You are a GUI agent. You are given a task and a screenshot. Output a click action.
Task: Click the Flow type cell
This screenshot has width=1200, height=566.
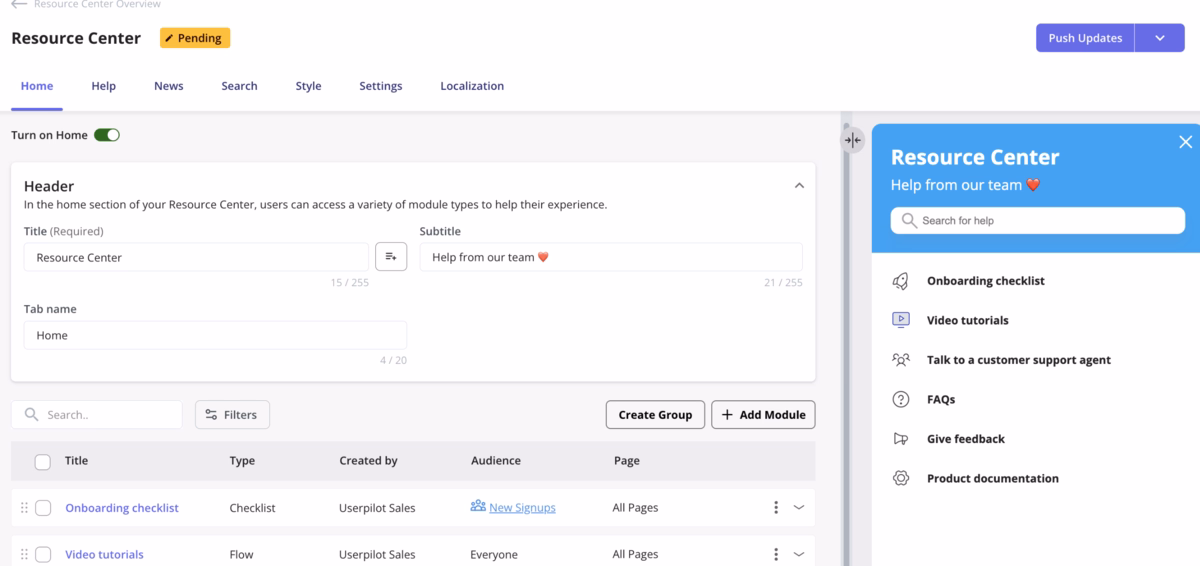(x=241, y=554)
